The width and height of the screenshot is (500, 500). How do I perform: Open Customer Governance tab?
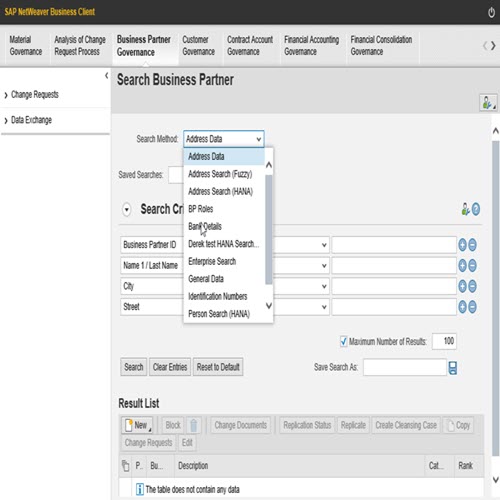(x=199, y=46)
